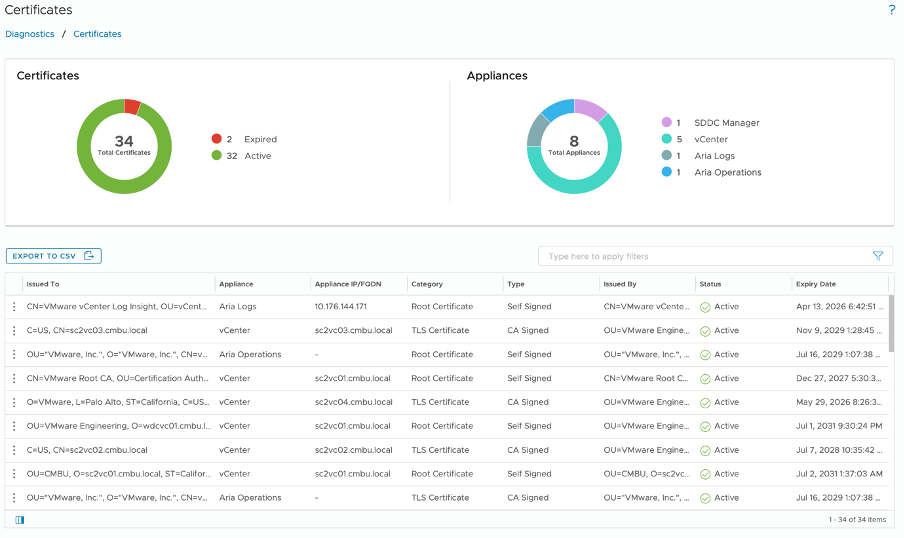Open column picker icon below table
This screenshot has height=538, width=904.
pos(20,520)
